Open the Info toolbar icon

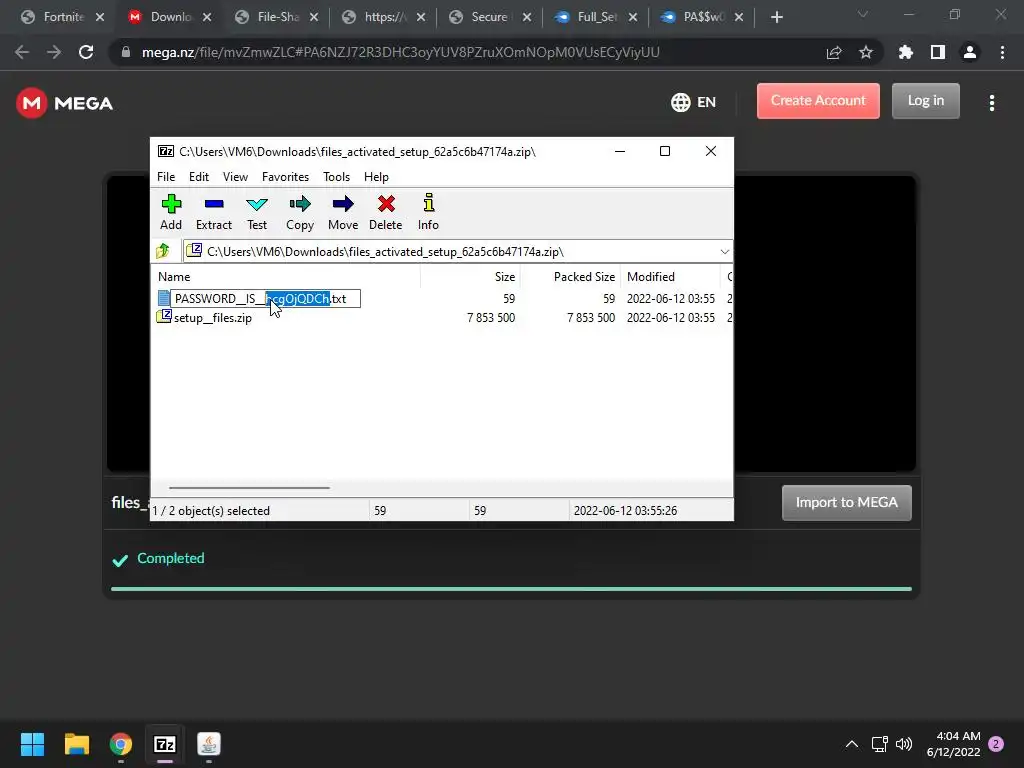point(428,203)
